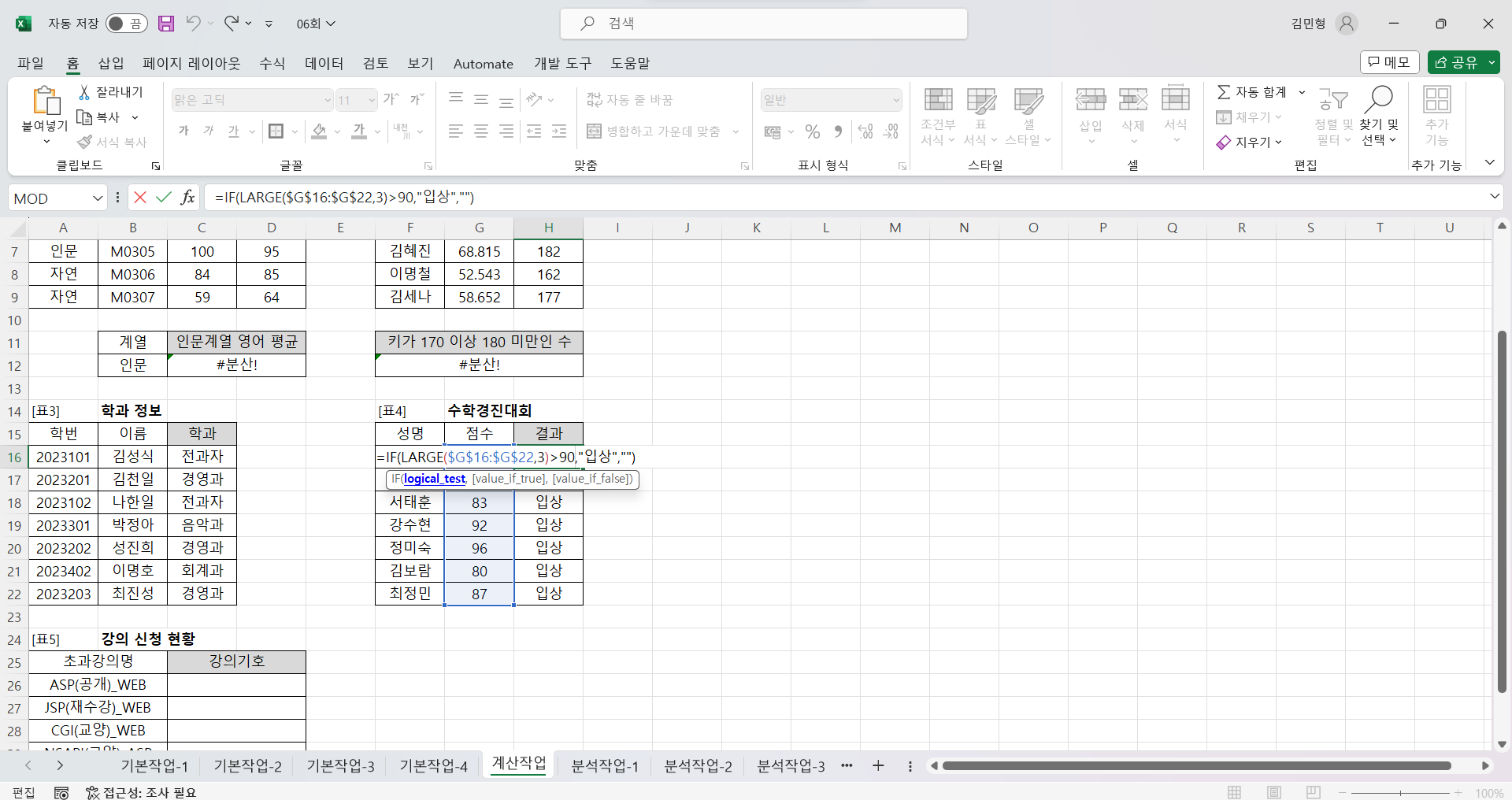
Task: Open Find & Select magnifier tool
Action: tap(1379, 100)
